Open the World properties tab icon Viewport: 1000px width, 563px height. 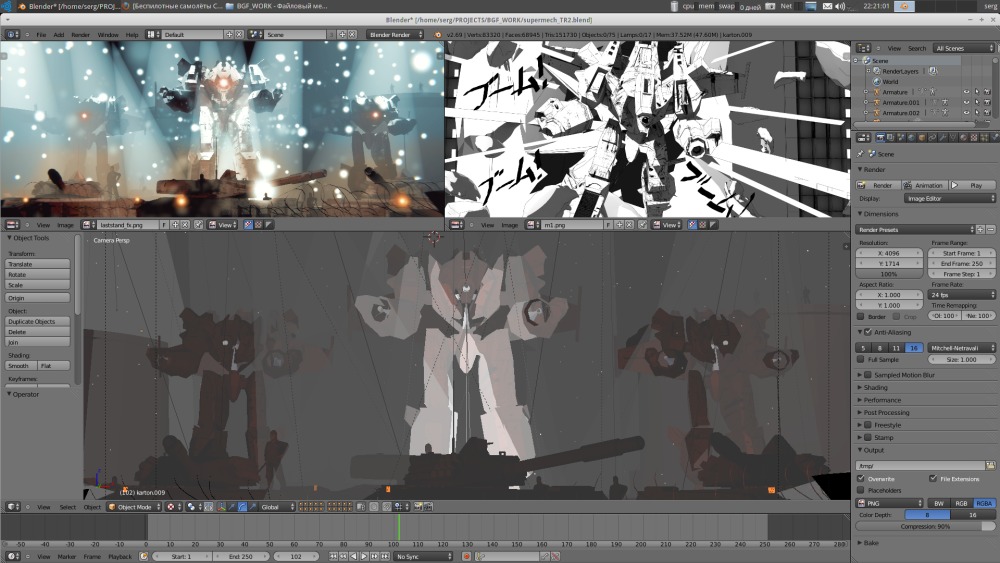pos(911,137)
